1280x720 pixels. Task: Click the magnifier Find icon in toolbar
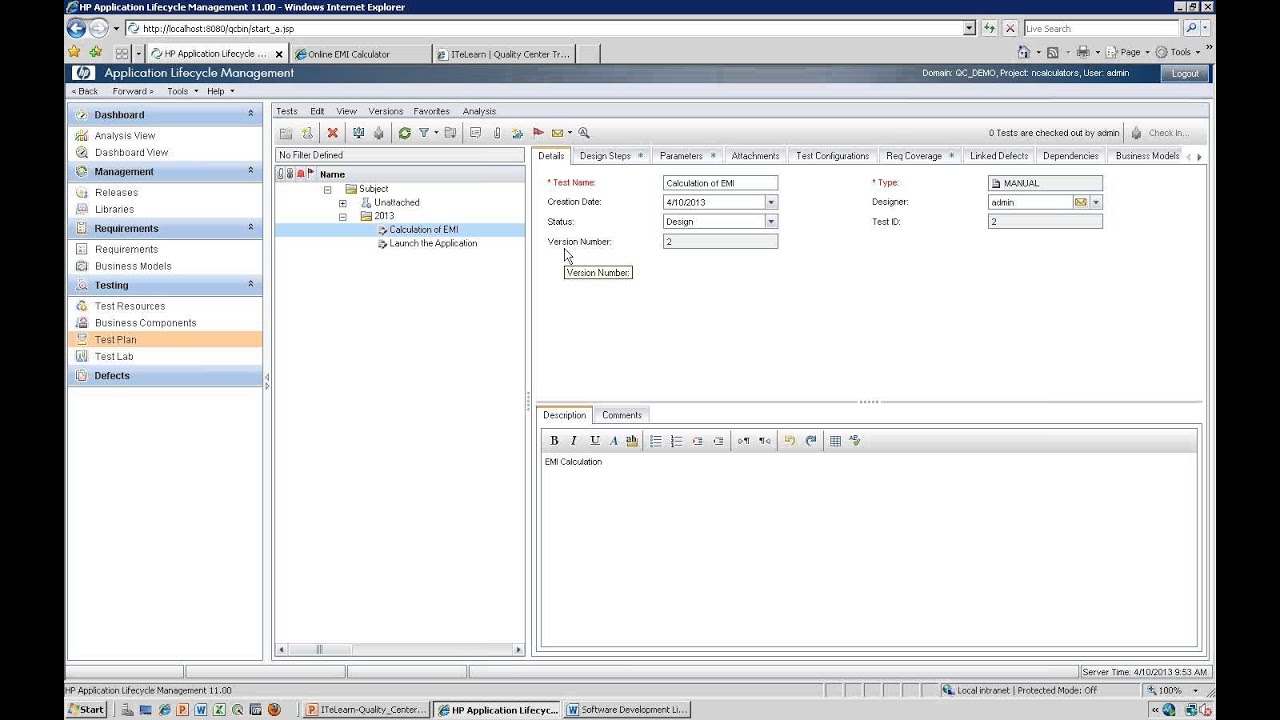coord(584,133)
